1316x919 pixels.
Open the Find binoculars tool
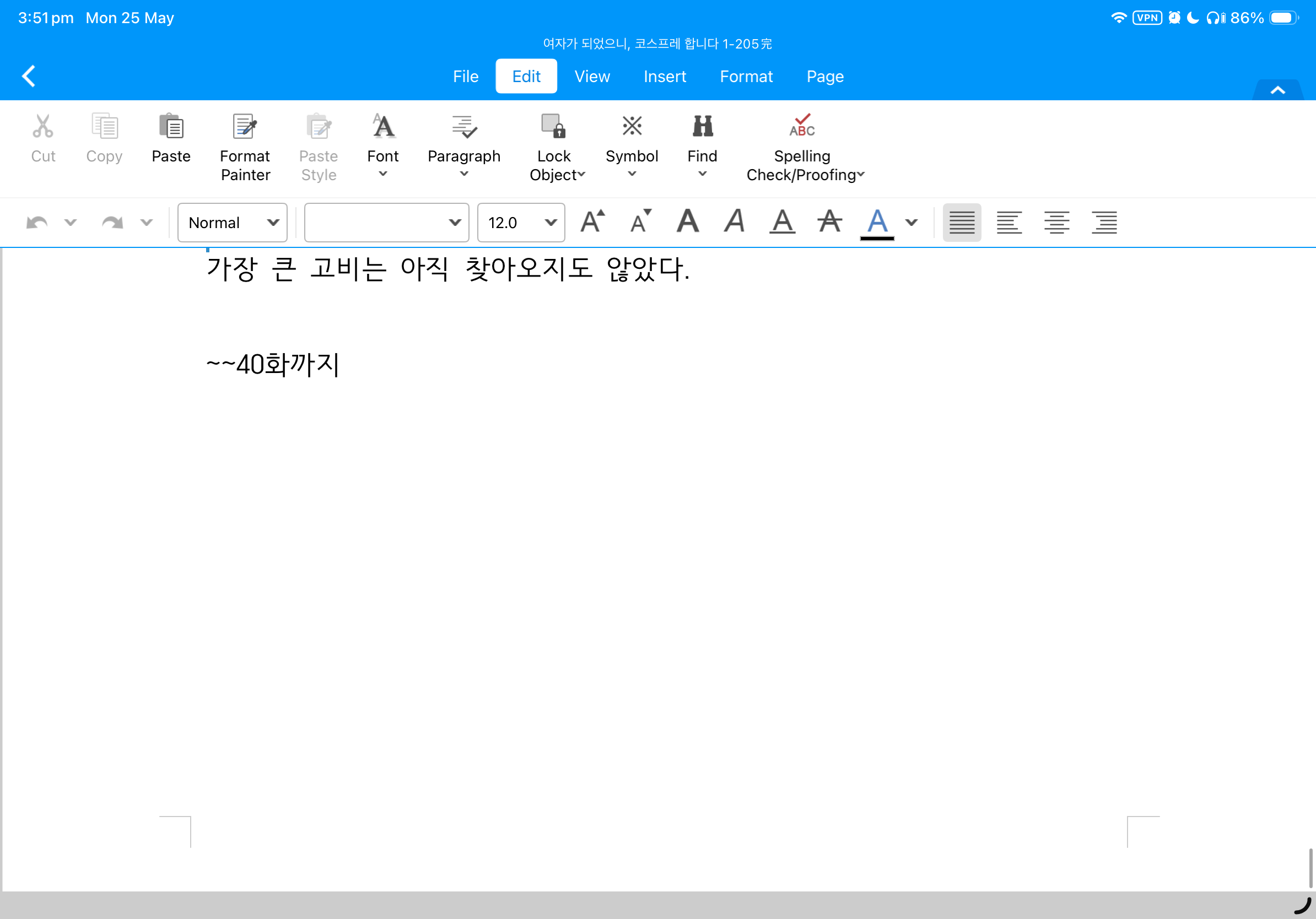pyautogui.click(x=702, y=126)
